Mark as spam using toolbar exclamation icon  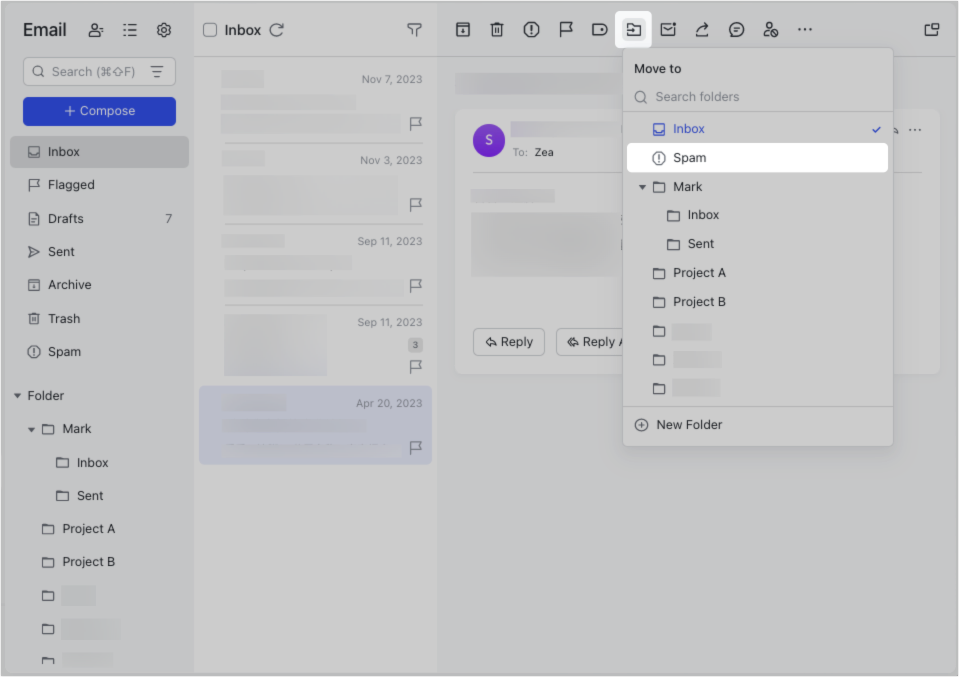[x=531, y=30]
